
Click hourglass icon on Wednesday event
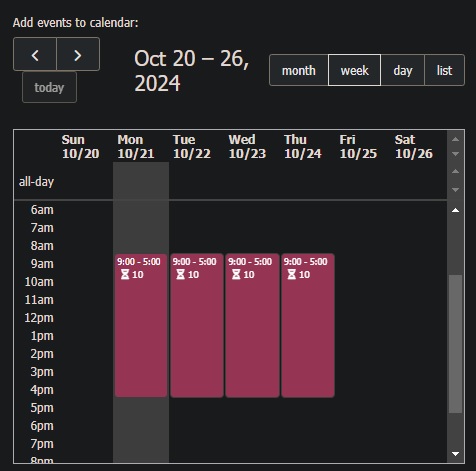point(236,275)
